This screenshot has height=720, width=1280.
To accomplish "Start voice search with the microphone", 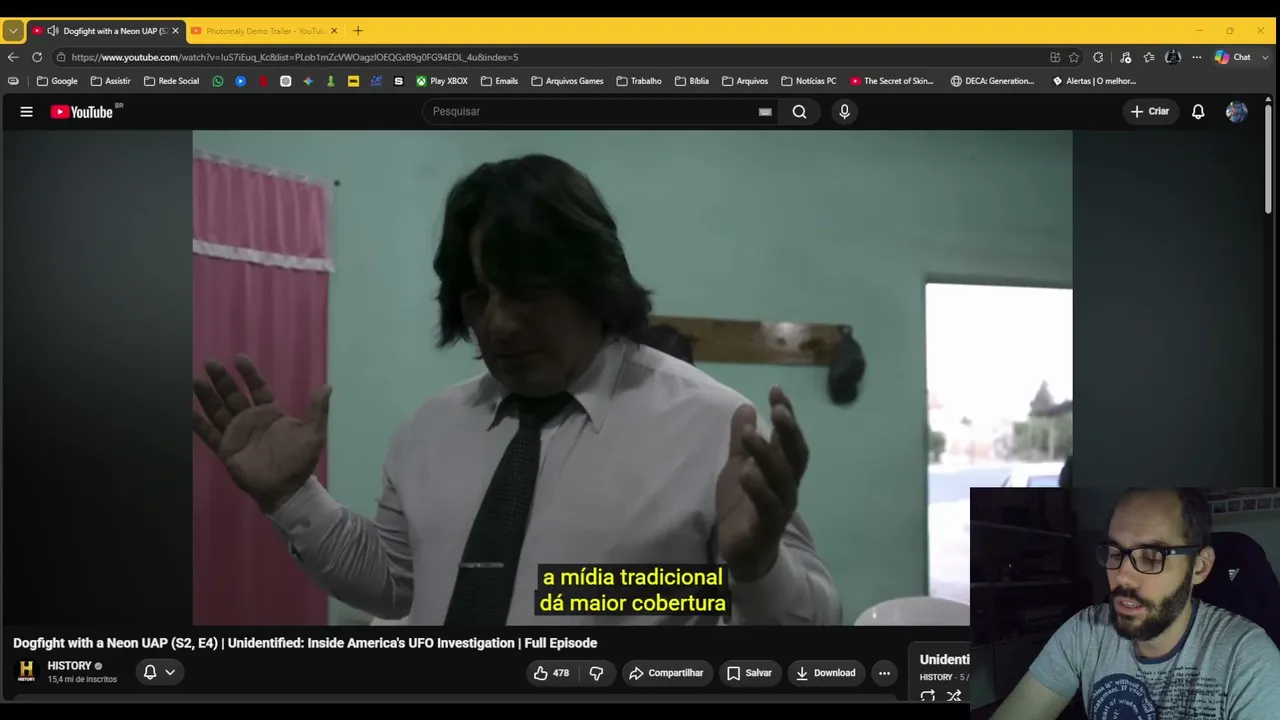I will (844, 112).
